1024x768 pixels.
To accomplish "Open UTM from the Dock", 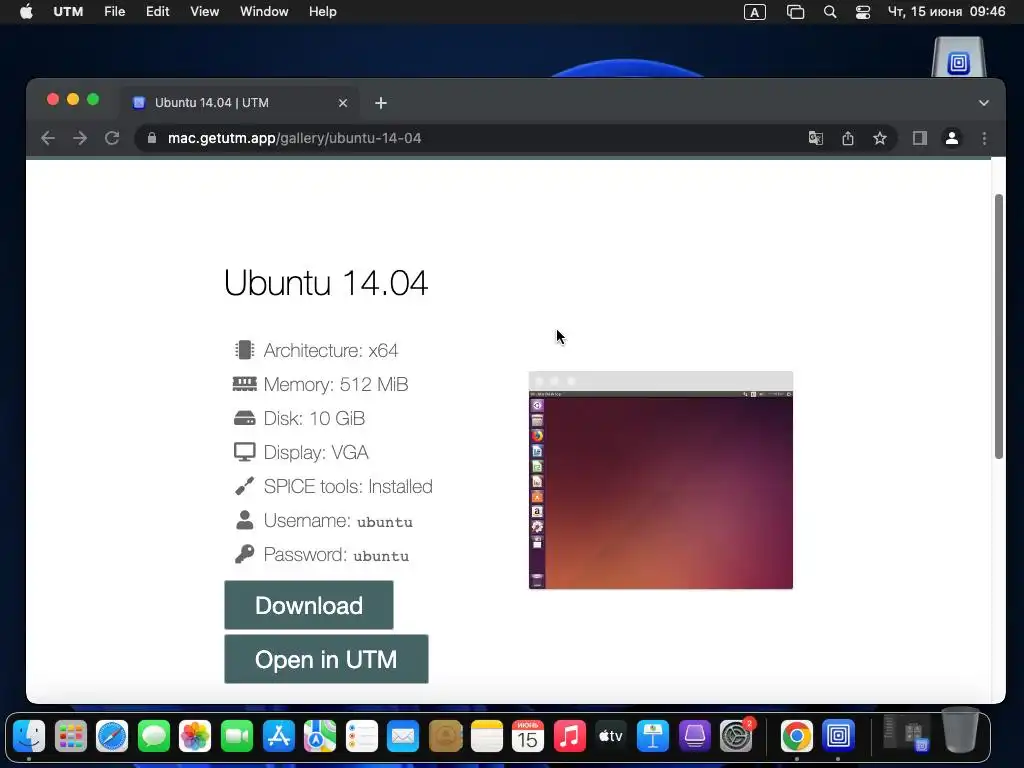I will [x=839, y=737].
